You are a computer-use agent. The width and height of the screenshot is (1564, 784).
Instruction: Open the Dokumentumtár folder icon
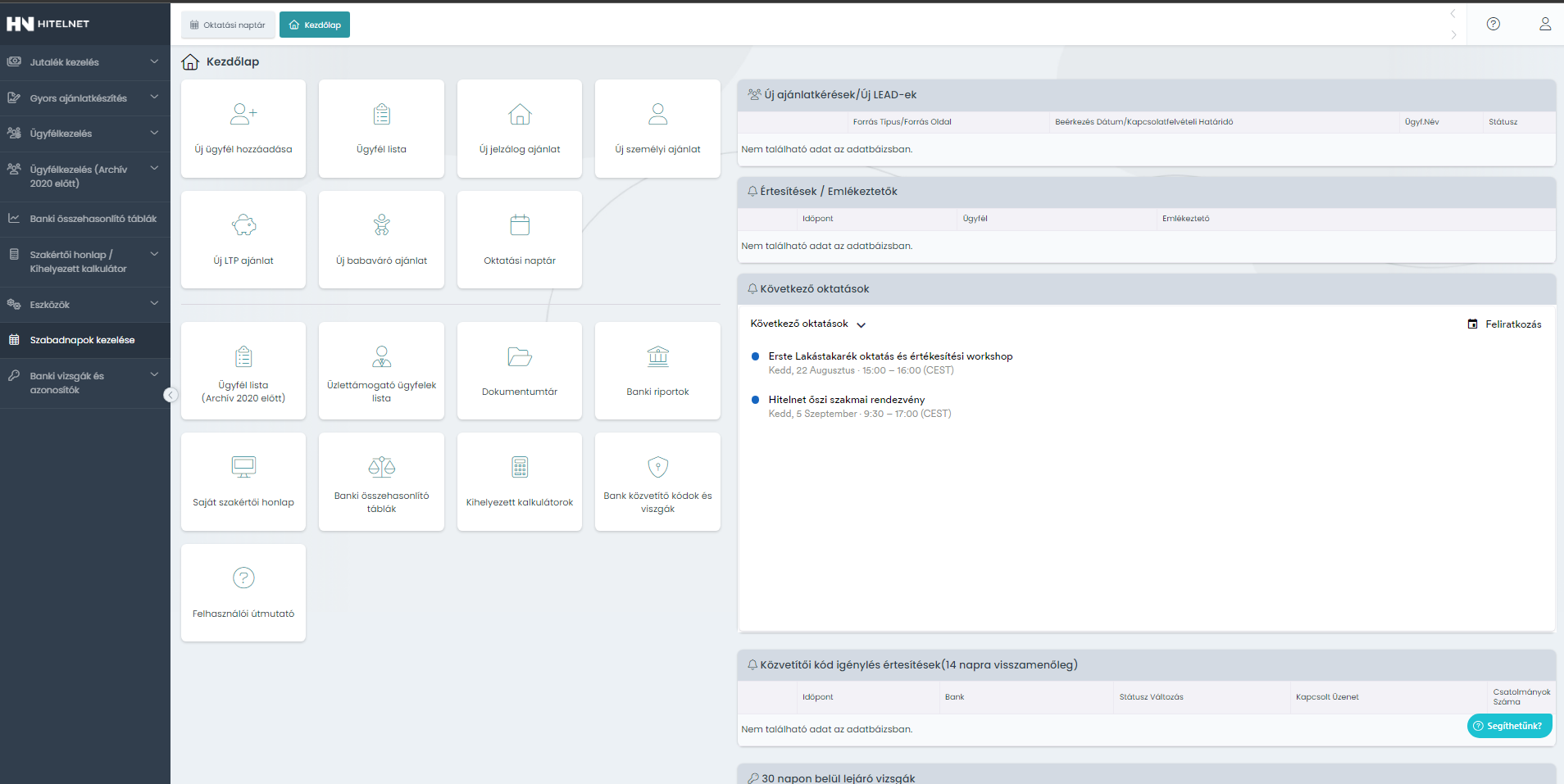pos(520,356)
